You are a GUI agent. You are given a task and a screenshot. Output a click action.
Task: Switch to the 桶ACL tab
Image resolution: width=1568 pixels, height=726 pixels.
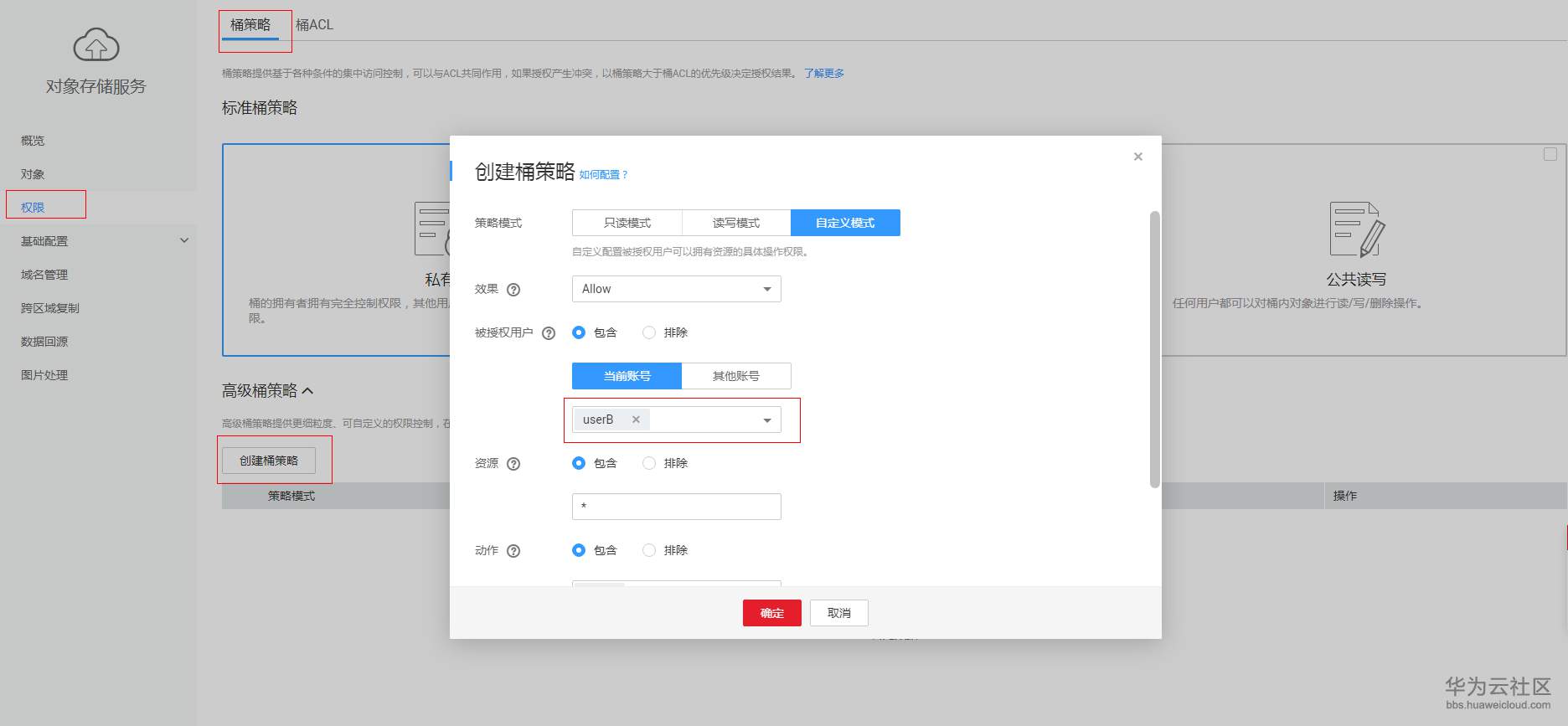[x=315, y=25]
